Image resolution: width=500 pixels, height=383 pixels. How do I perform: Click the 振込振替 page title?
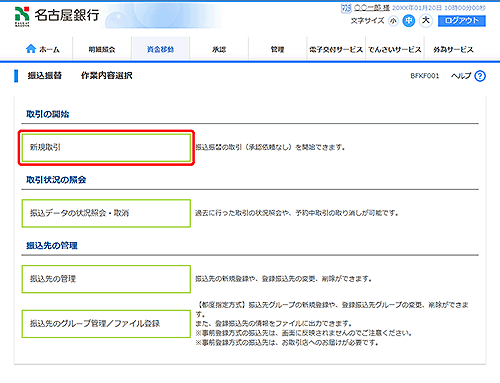click(x=45, y=76)
